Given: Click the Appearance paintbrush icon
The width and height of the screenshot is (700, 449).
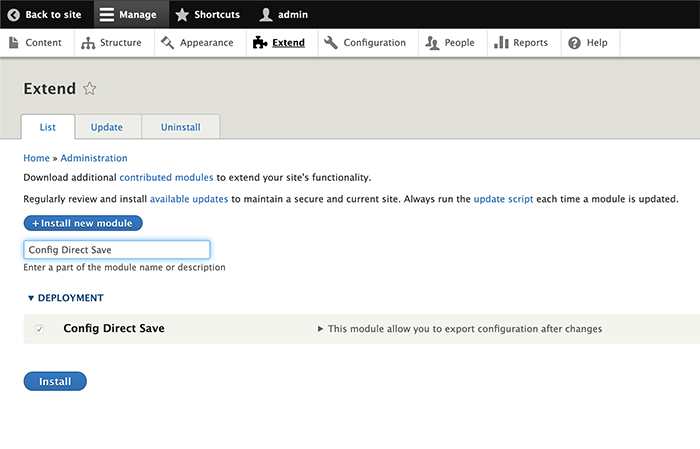Looking at the screenshot, I should coord(167,43).
